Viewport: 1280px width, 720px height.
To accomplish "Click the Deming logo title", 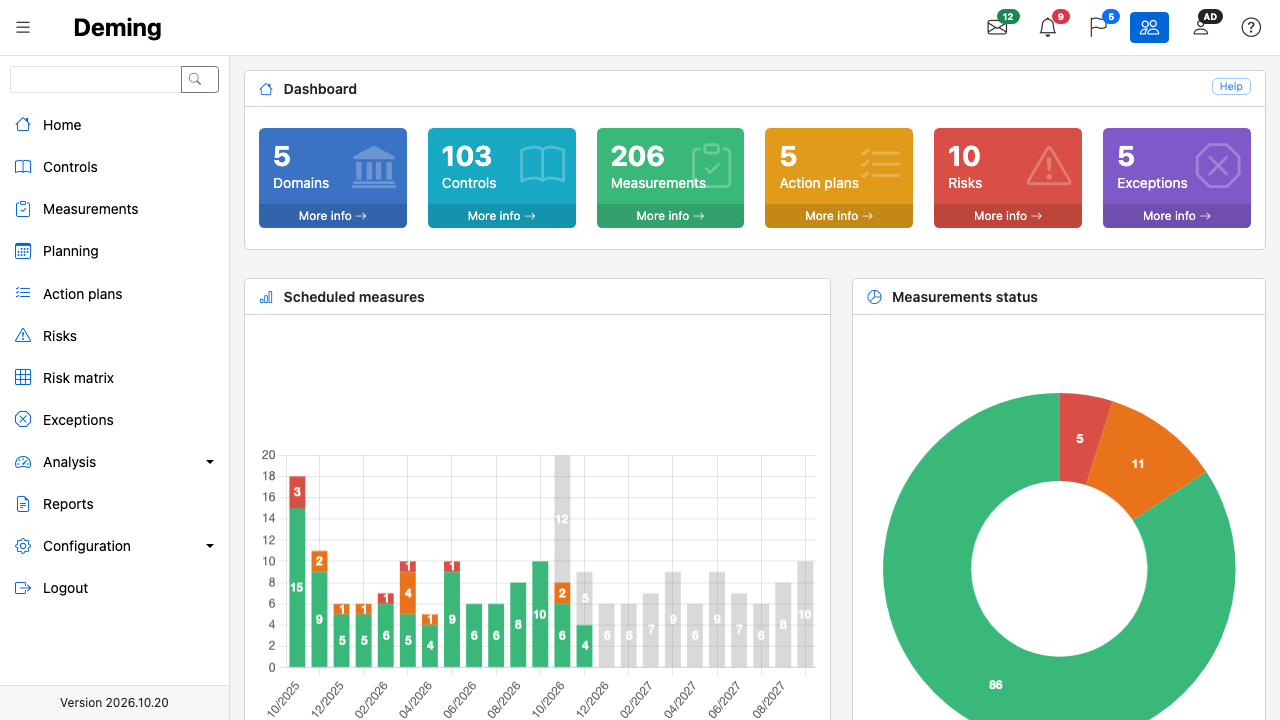I will (117, 28).
